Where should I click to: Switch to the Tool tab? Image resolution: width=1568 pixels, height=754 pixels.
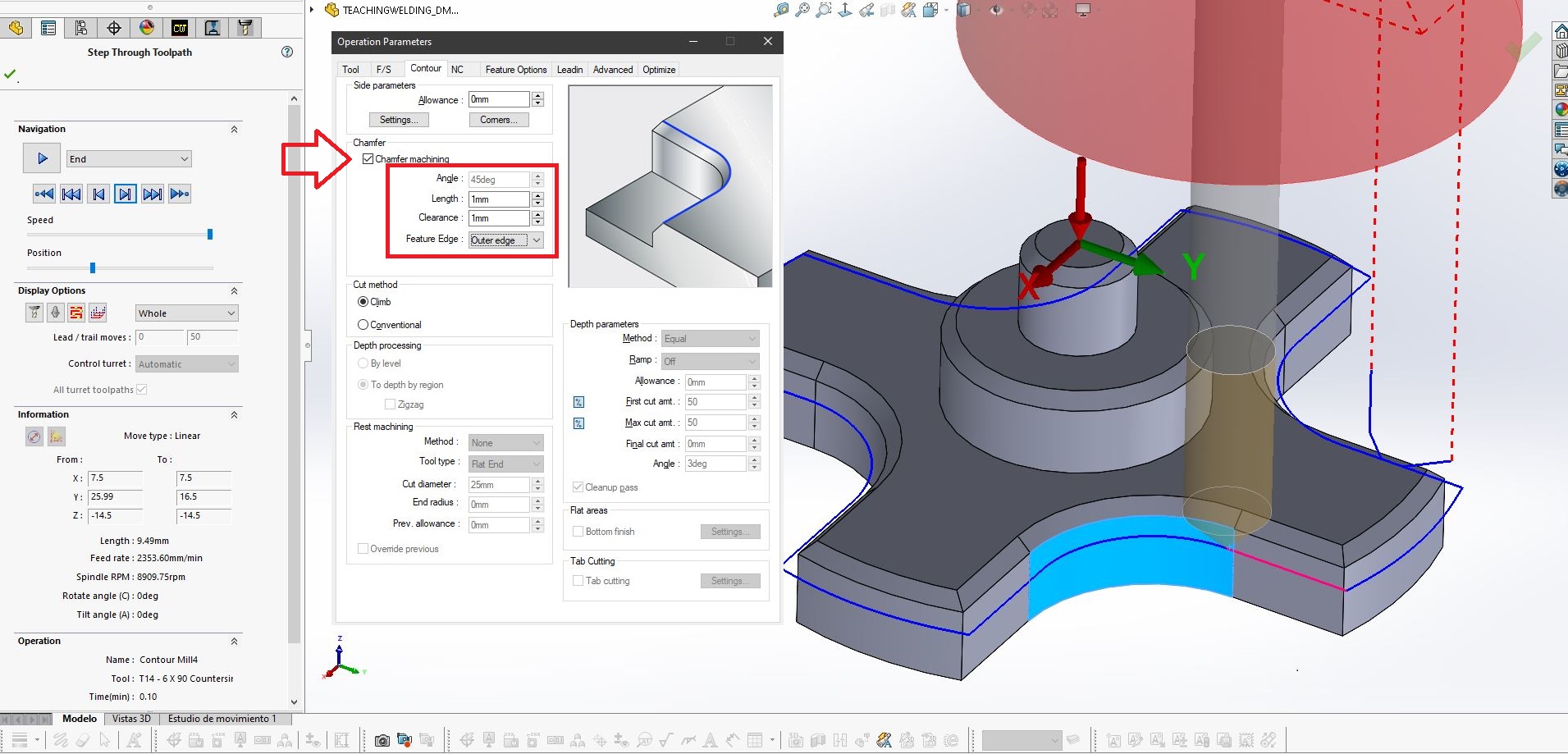(x=350, y=70)
